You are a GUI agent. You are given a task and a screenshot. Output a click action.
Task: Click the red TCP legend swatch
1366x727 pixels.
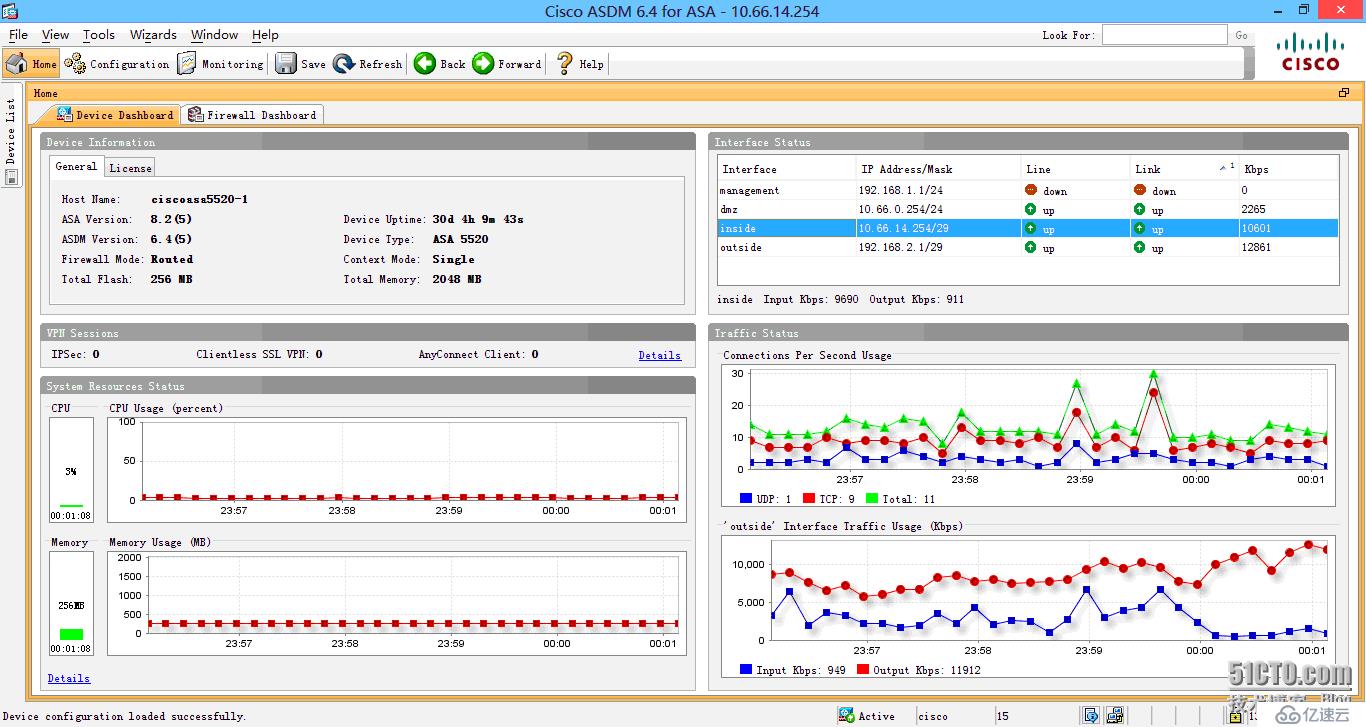pyautogui.click(x=808, y=499)
